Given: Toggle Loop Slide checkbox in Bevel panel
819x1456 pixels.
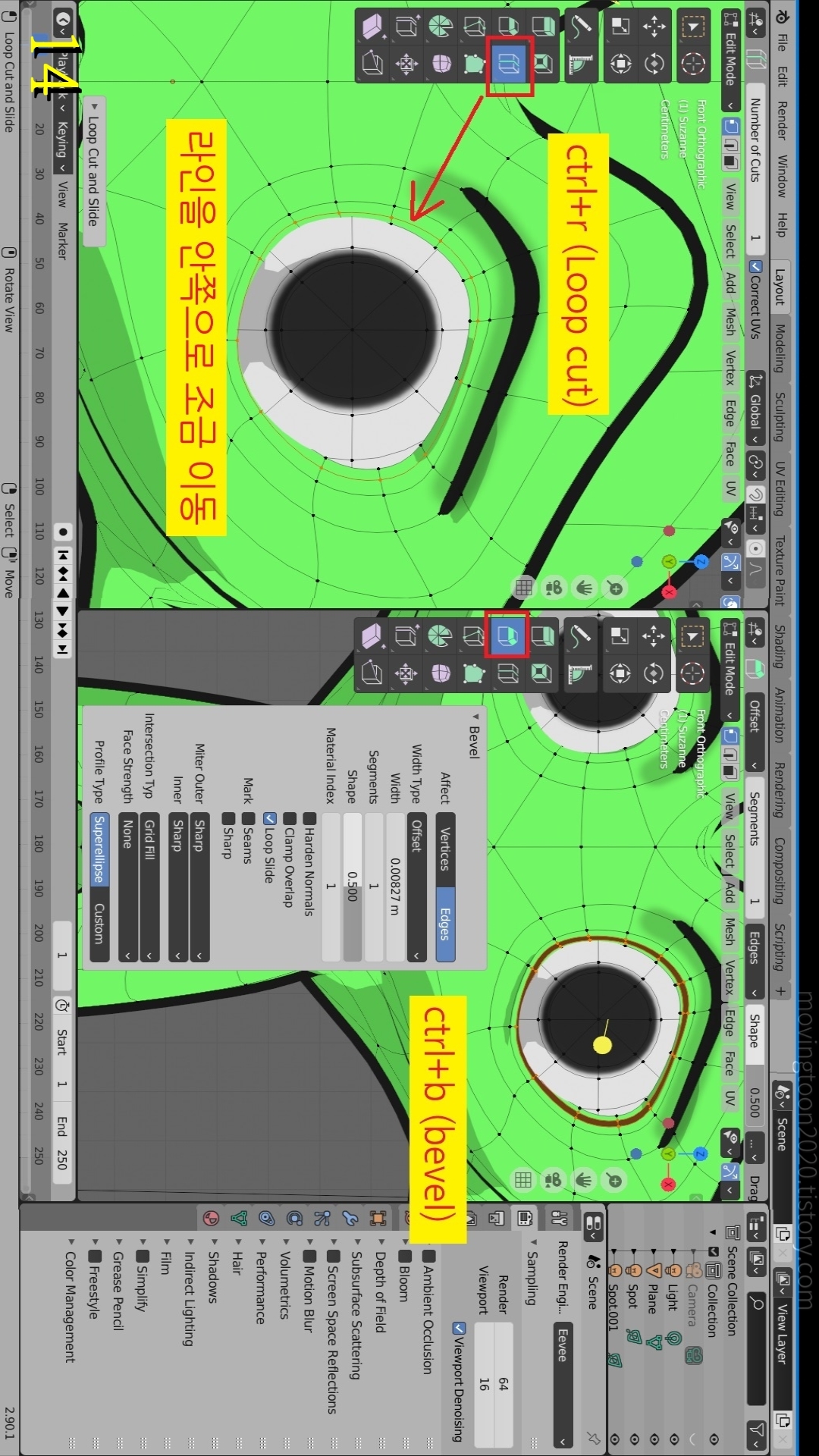Looking at the screenshot, I should click(268, 819).
